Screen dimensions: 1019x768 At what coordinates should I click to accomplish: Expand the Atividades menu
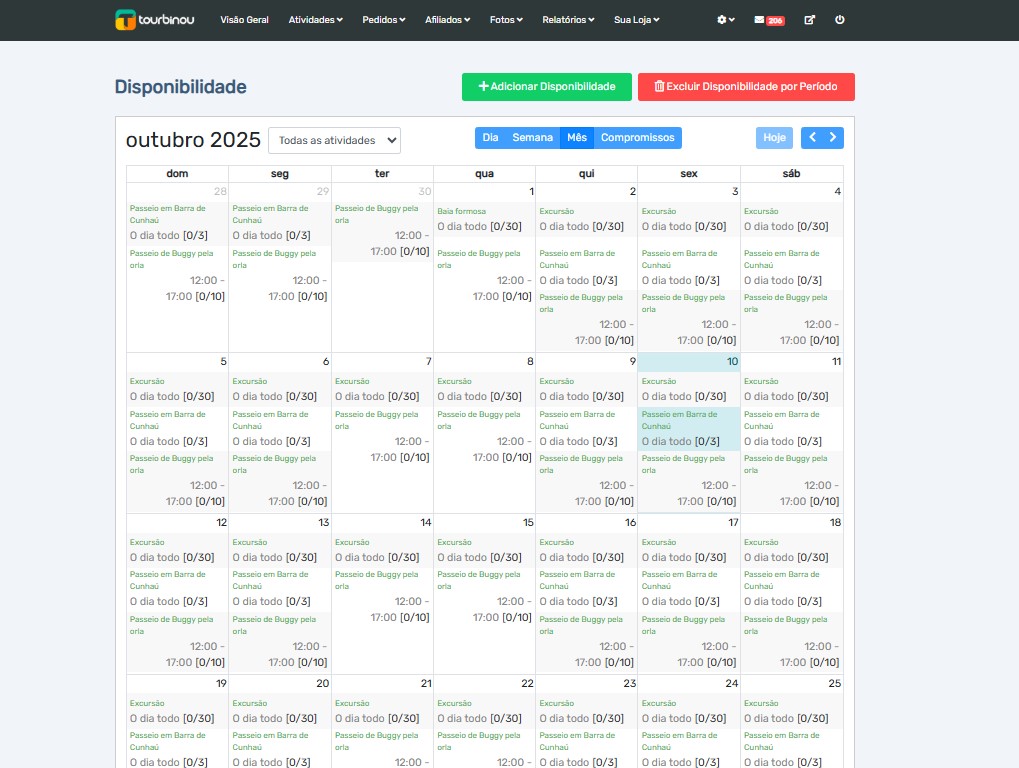coord(315,20)
